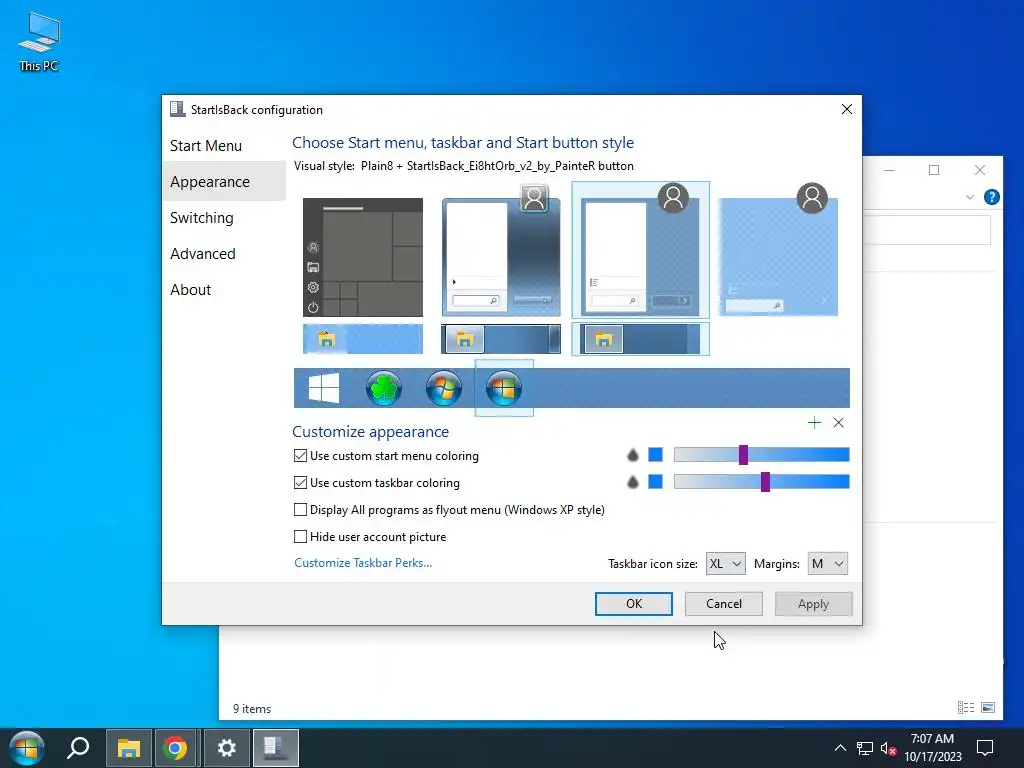Remove the selected start button with the X icon
The image size is (1024, 768).
tap(839, 423)
